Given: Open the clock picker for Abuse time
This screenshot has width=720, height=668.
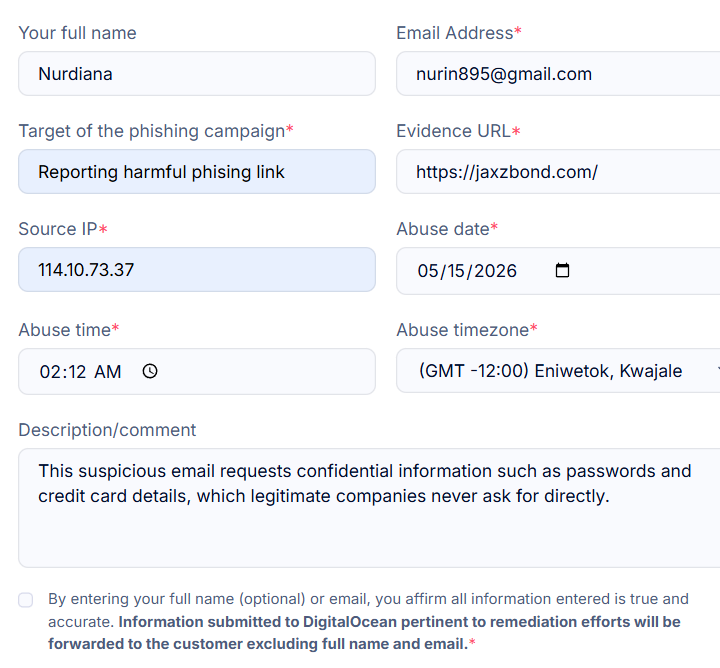Looking at the screenshot, I should pos(150,371).
